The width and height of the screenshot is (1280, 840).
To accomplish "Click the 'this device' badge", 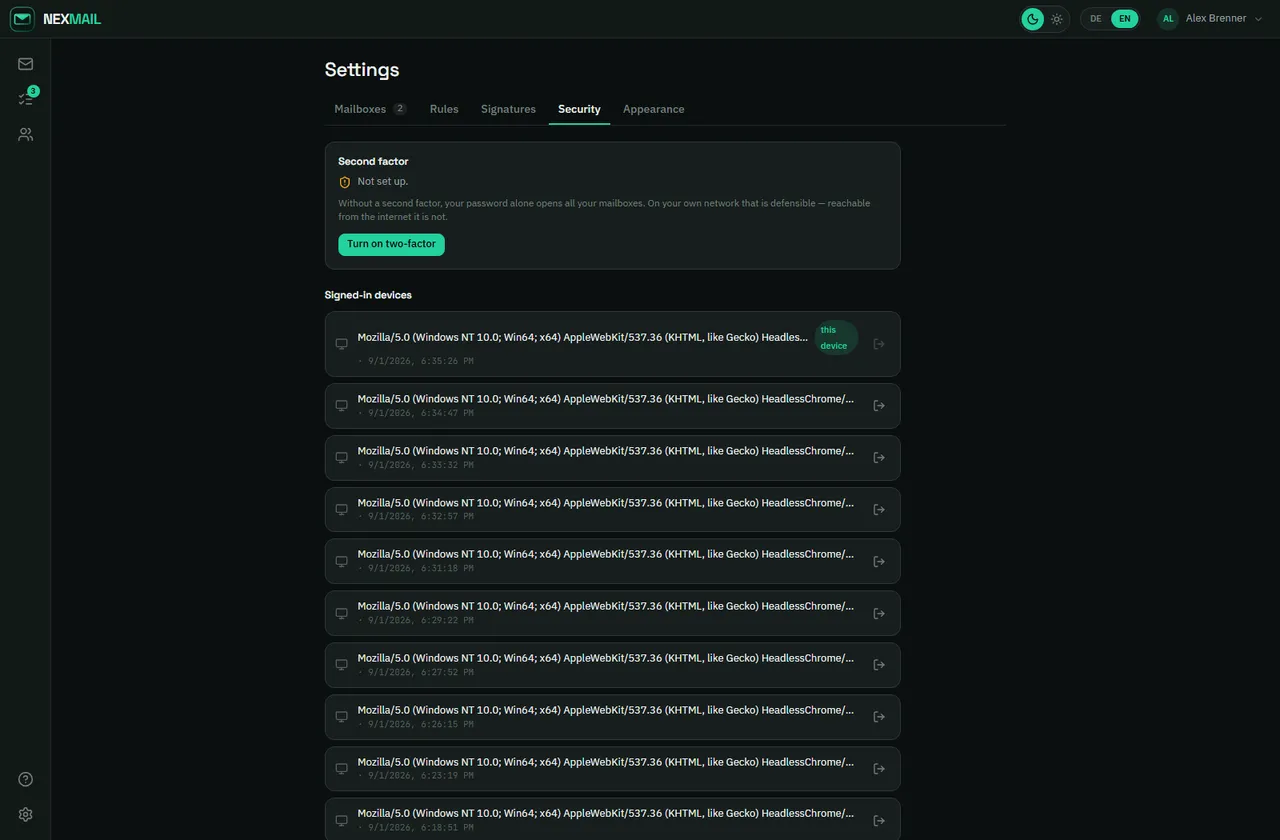I will (x=836, y=338).
